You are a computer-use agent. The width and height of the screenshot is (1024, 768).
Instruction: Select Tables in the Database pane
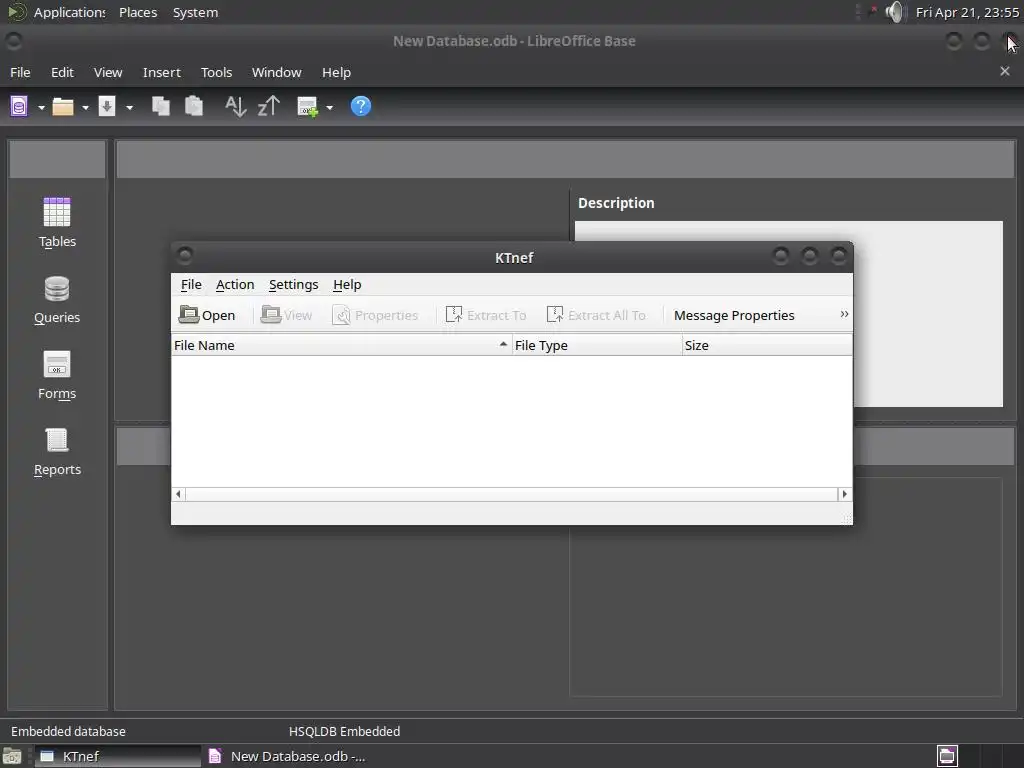tap(57, 223)
